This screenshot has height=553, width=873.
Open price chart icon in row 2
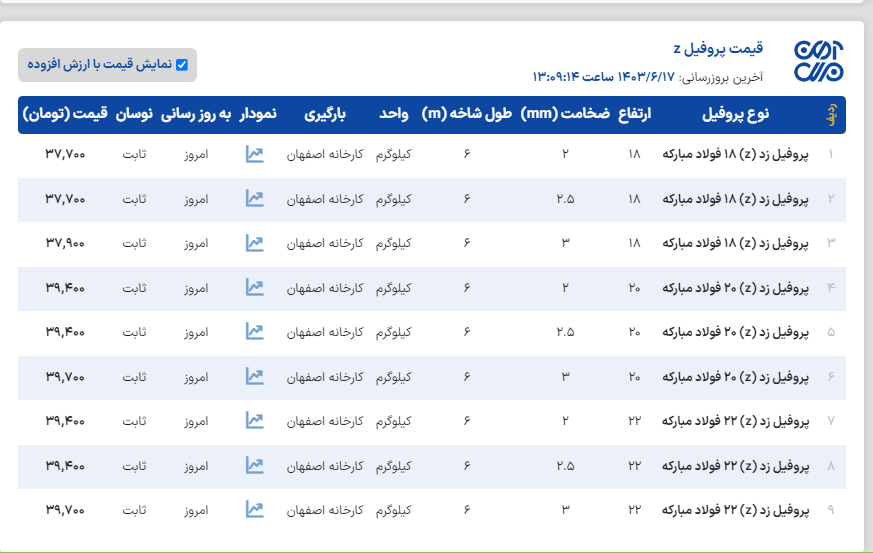[254, 198]
